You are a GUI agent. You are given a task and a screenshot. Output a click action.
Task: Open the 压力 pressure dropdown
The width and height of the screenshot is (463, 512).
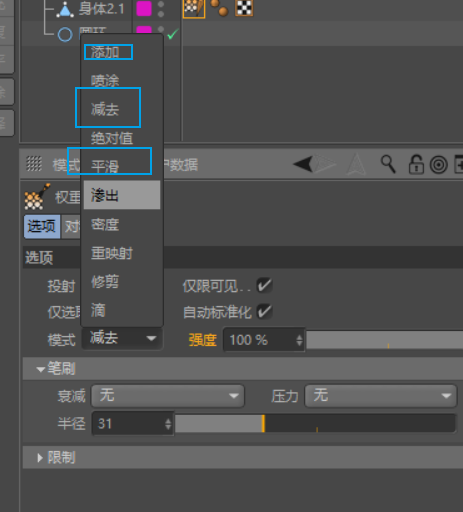pyautogui.click(x=381, y=396)
